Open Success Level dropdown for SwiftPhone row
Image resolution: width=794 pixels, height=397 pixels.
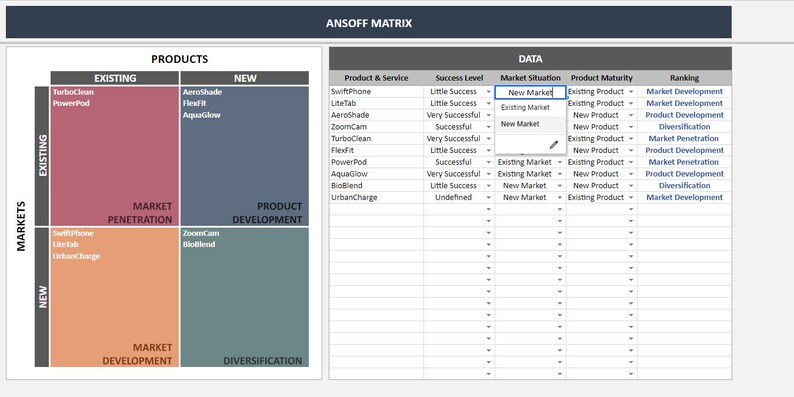click(489, 92)
